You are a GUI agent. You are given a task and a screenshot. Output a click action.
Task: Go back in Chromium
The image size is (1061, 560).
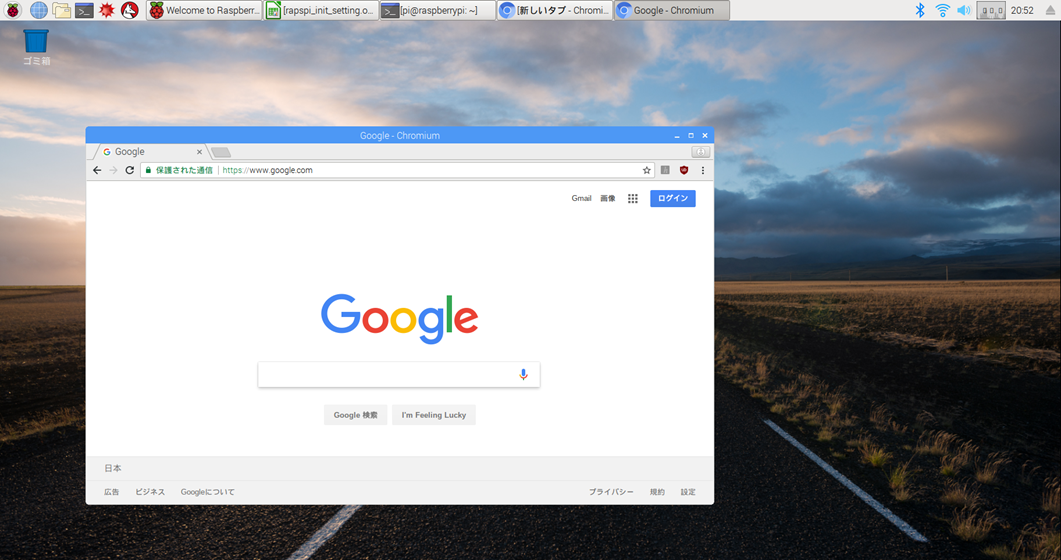(97, 170)
